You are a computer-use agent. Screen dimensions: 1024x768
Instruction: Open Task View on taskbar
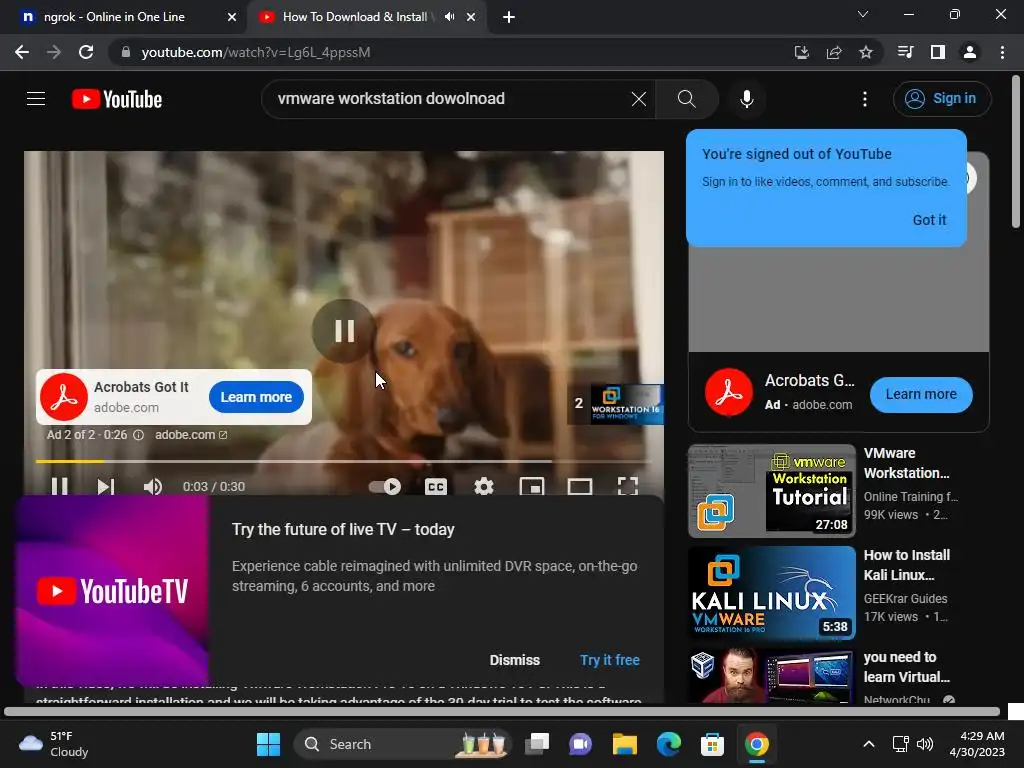click(537, 744)
